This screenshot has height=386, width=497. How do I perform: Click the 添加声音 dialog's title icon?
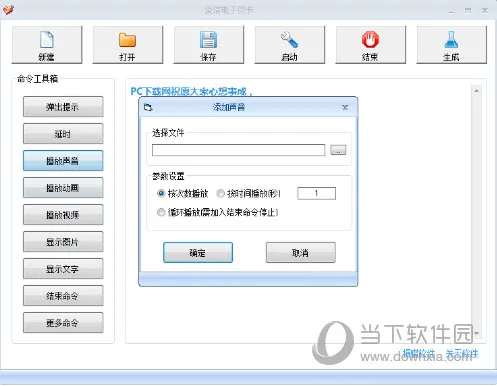tap(148, 107)
